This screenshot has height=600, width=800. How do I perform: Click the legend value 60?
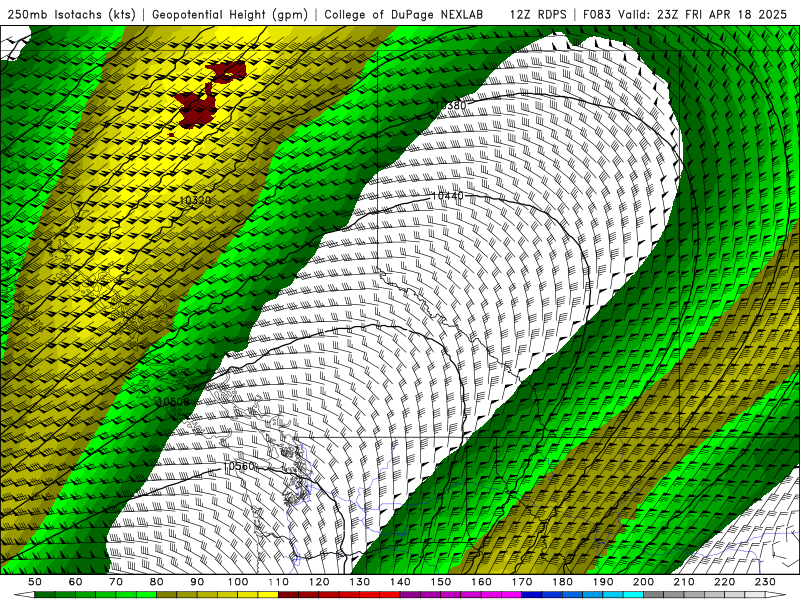pos(75,582)
